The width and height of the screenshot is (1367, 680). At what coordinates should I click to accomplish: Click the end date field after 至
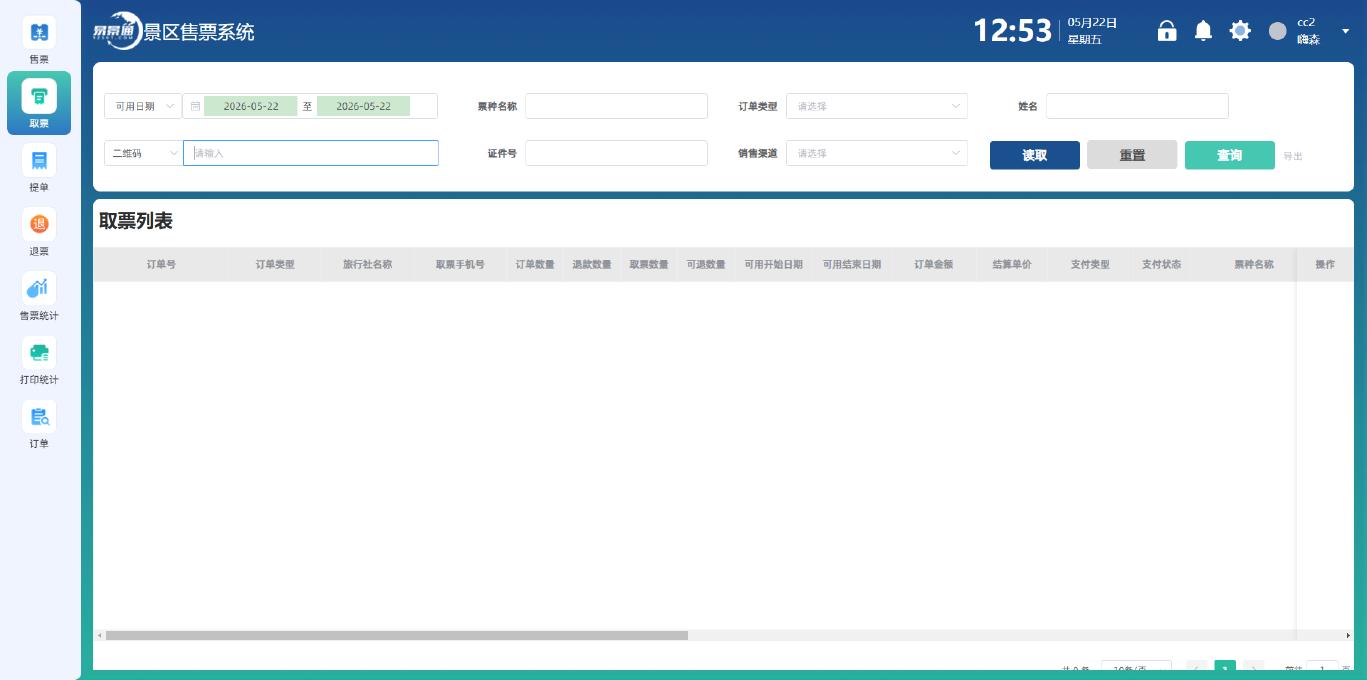coord(363,106)
